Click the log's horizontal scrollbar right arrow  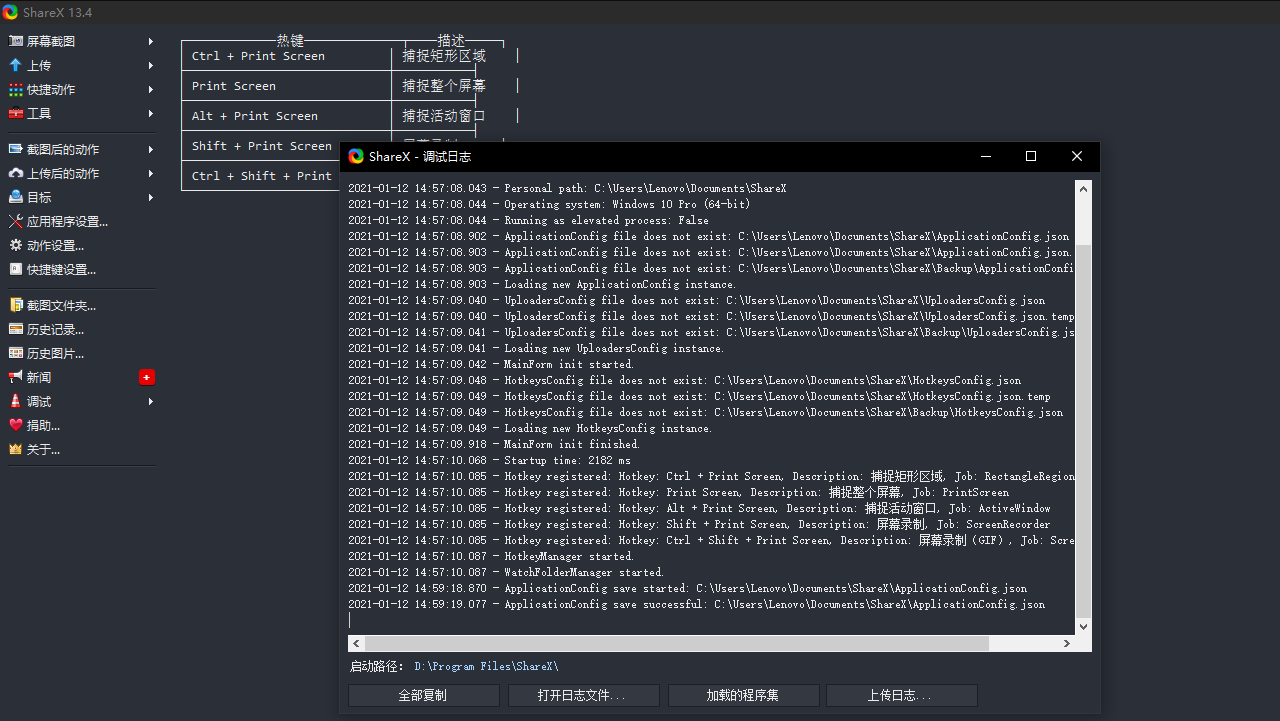click(1067, 644)
